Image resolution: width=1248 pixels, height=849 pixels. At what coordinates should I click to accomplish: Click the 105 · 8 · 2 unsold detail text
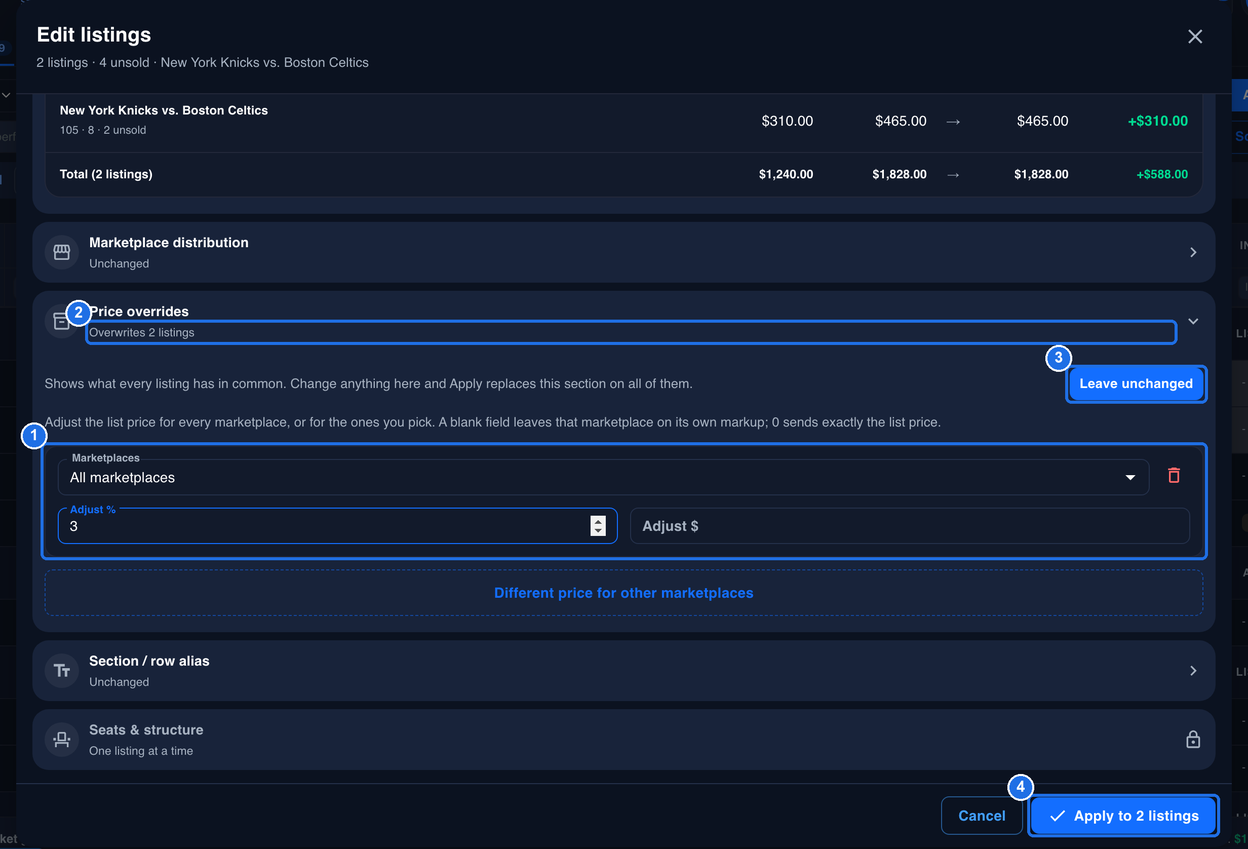click(103, 130)
